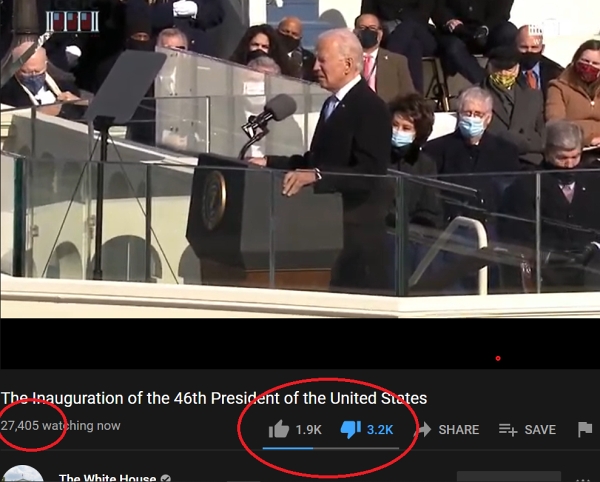
Task: Click the thumbs-up like icon
Action: 279,429
